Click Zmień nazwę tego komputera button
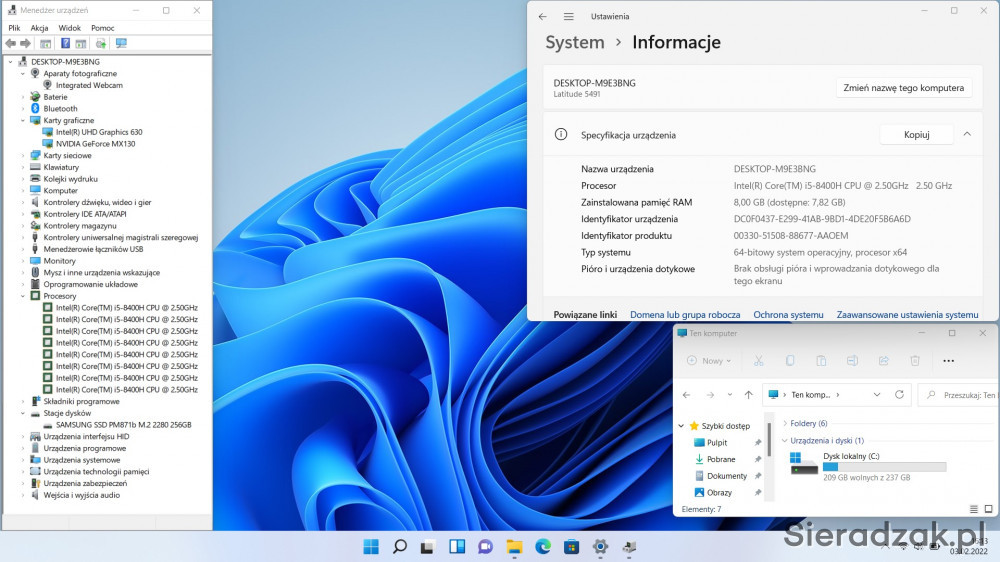The height and width of the screenshot is (562, 1000). pyautogui.click(x=903, y=88)
